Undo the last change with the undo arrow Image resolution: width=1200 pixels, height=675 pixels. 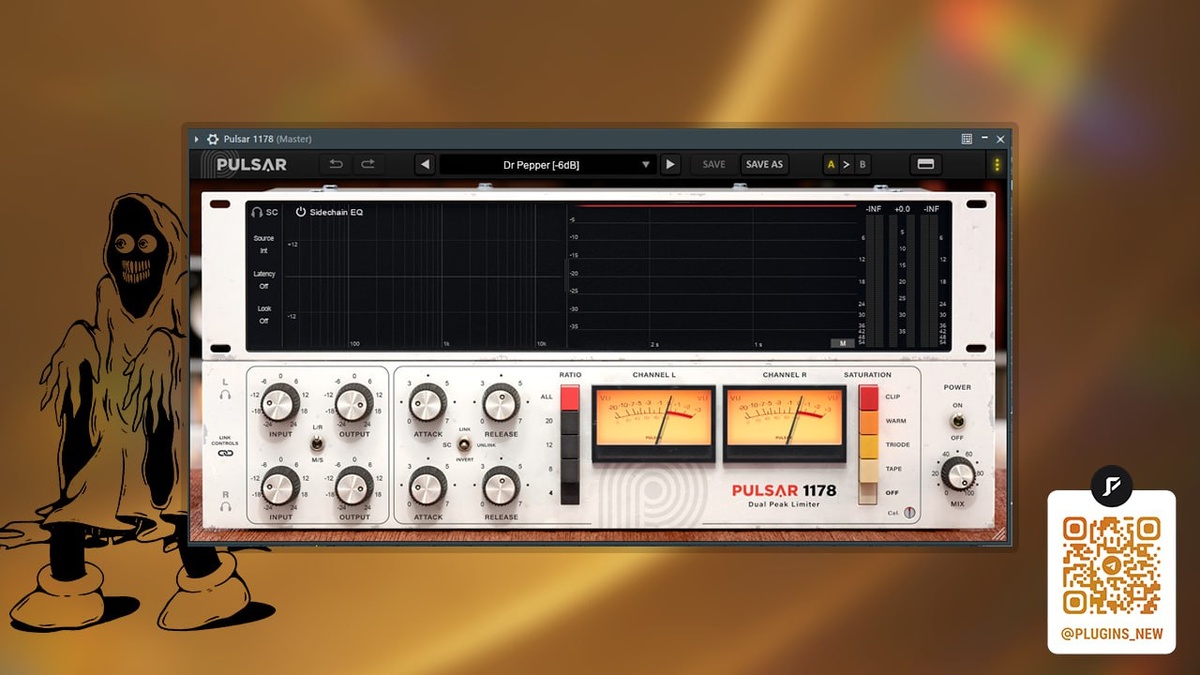(x=336, y=164)
